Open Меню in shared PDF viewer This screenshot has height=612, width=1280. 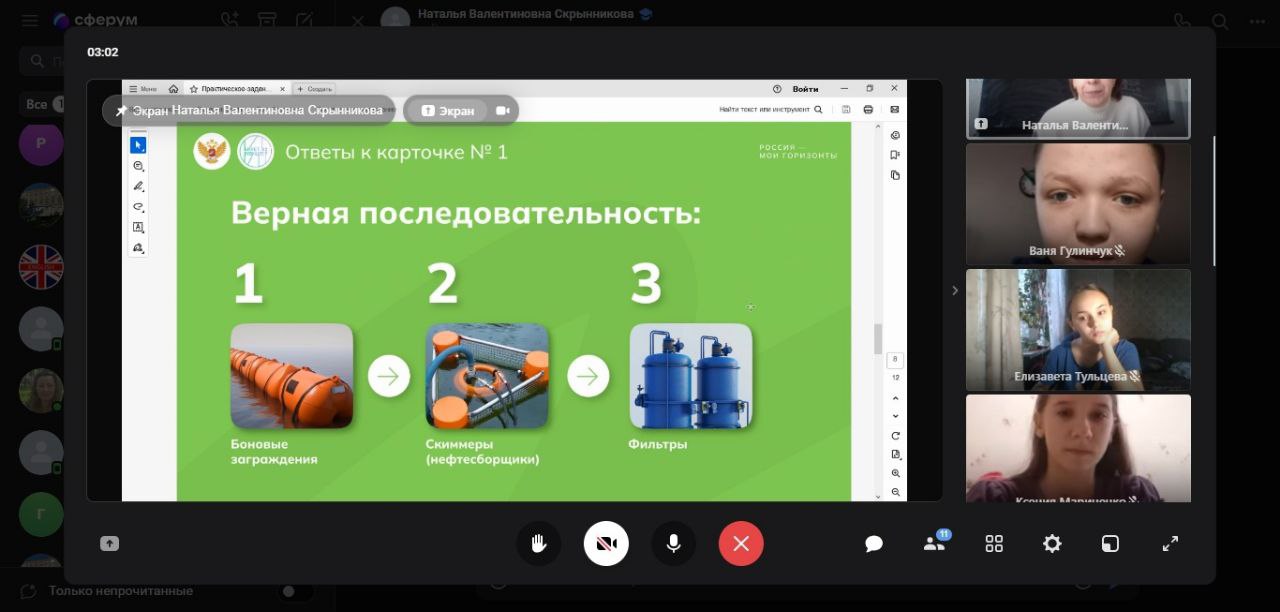pos(142,89)
